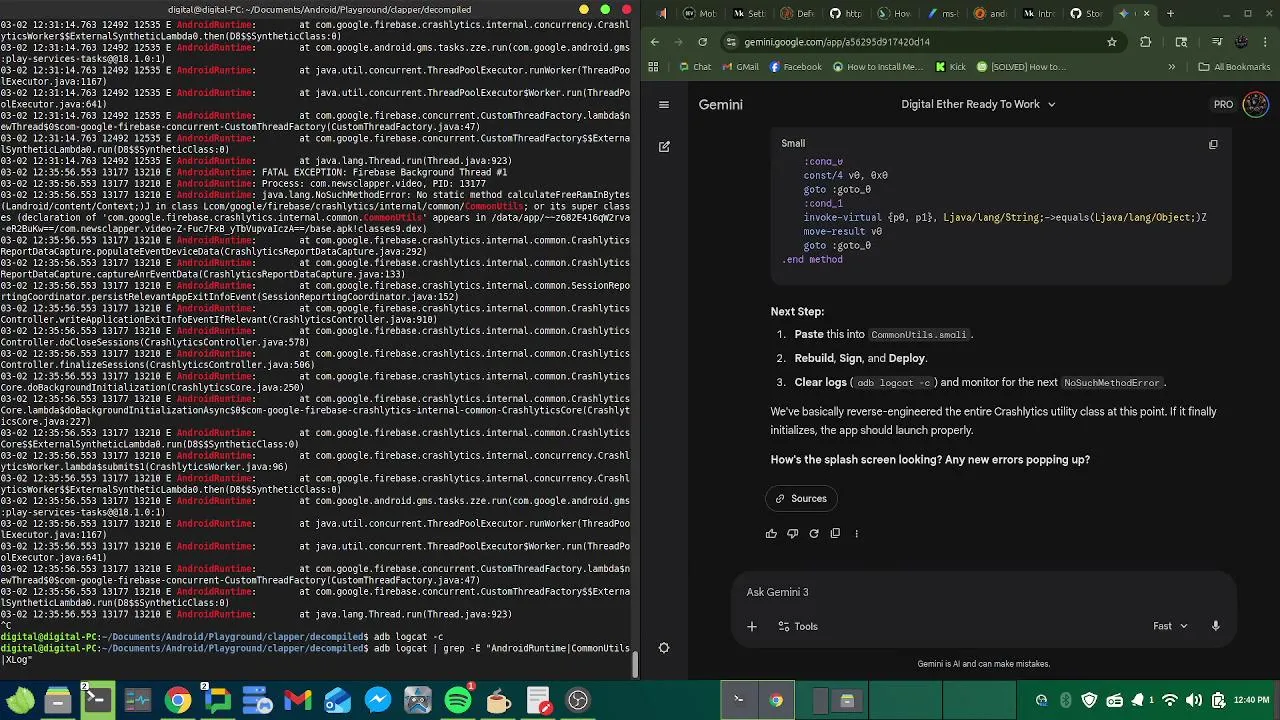View site information icon in address bar
Image resolution: width=1280 pixels, height=720 pixels.
[732, 42]
